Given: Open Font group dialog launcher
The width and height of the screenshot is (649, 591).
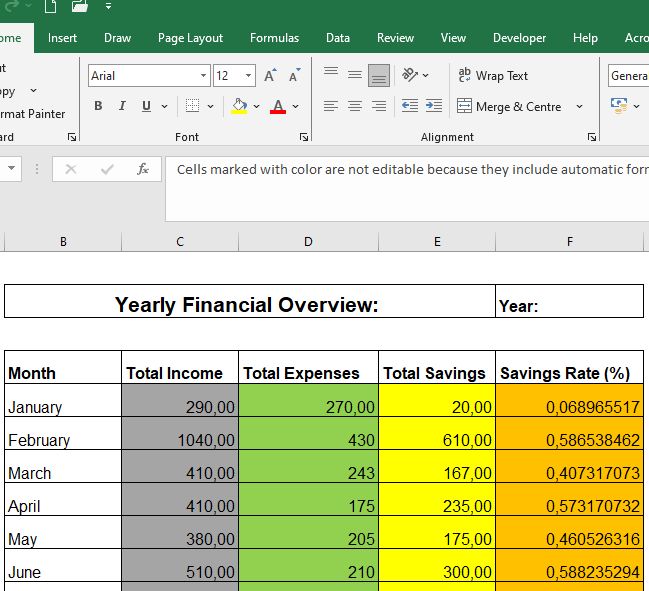Looking at the screenshot, I should click(x=304, y=137).
